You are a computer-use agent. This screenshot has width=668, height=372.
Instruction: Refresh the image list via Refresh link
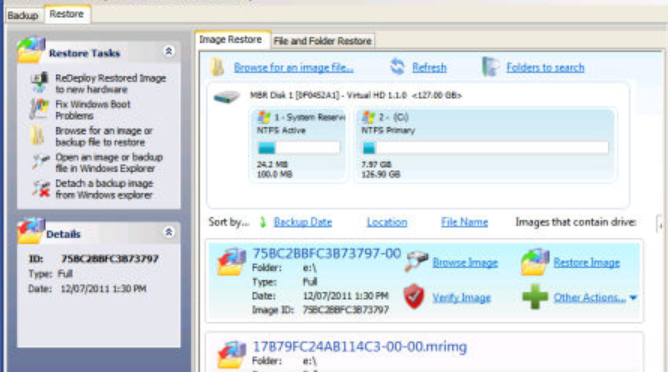tap(429, 68)
